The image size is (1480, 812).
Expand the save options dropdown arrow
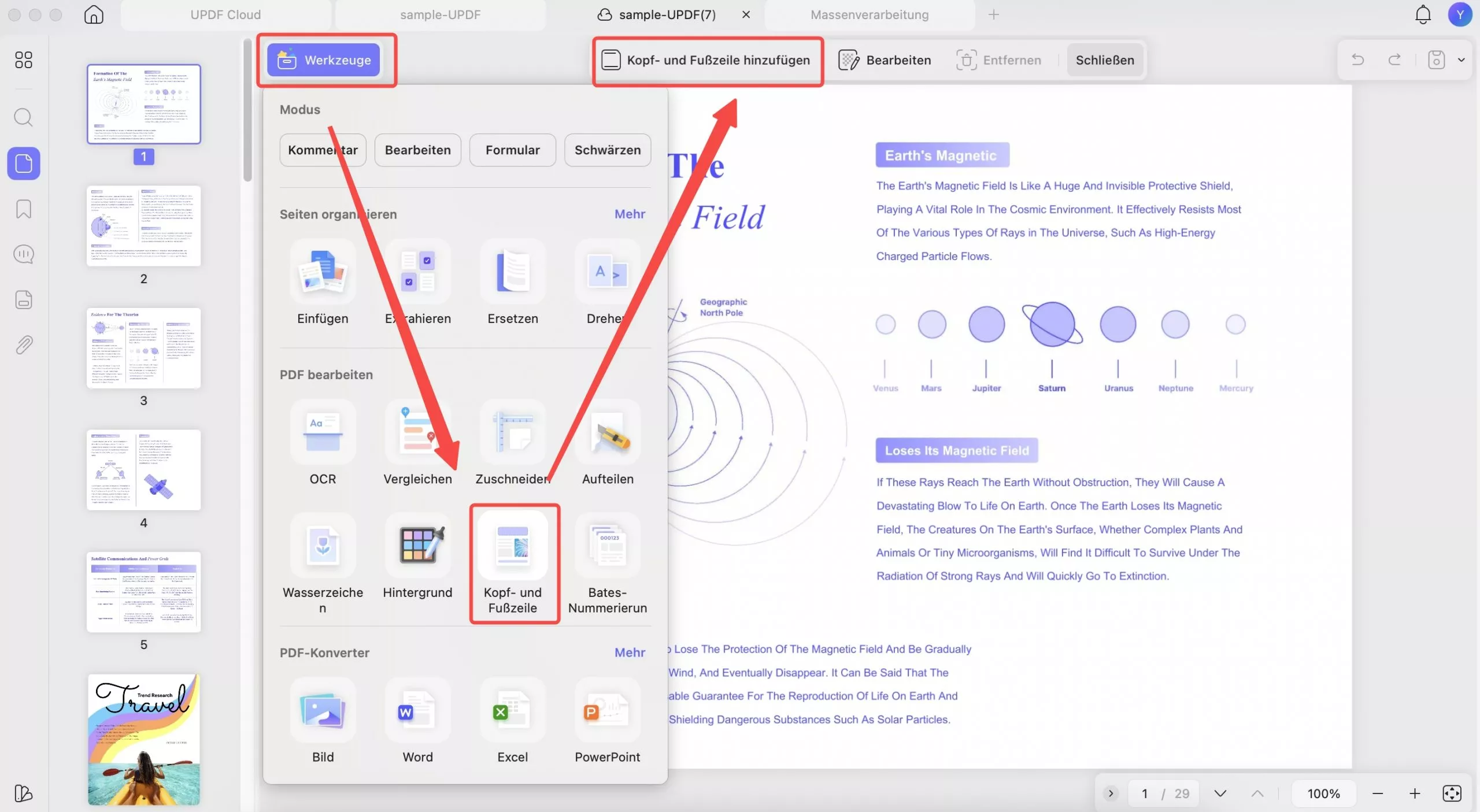click(1461, 60)
